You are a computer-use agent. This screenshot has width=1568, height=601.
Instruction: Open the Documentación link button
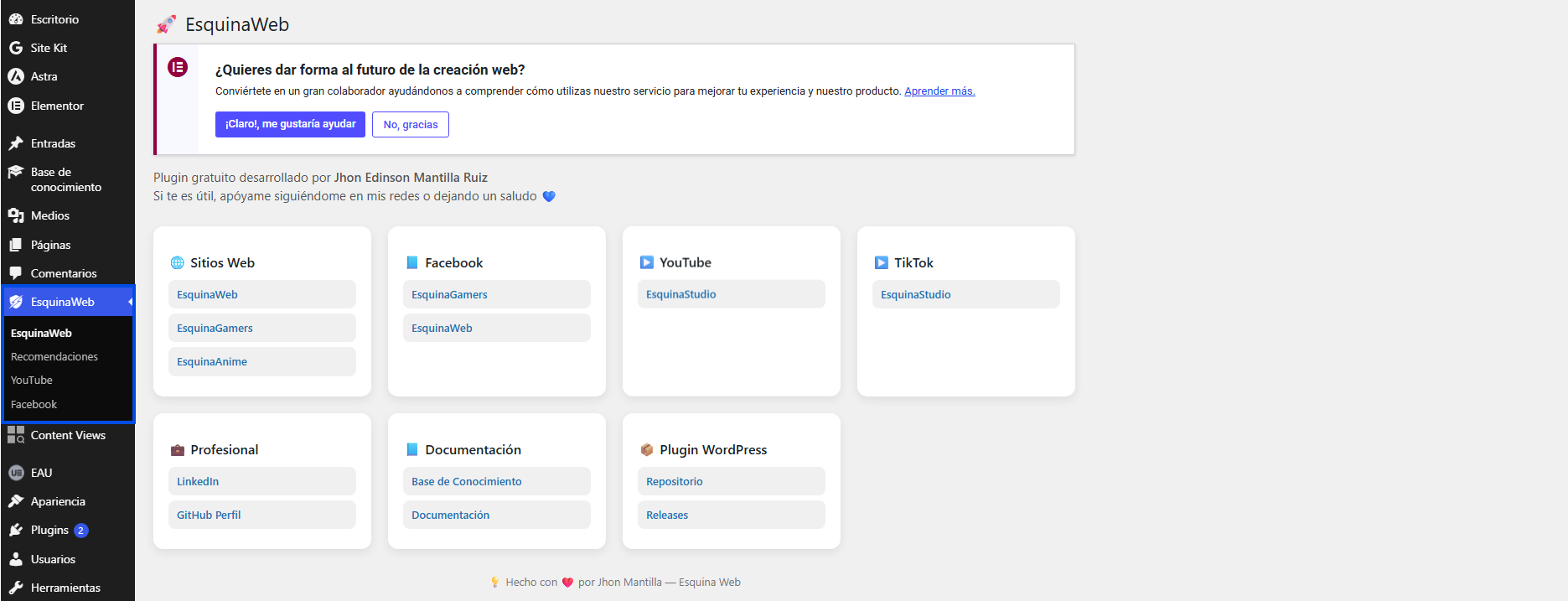497,515
